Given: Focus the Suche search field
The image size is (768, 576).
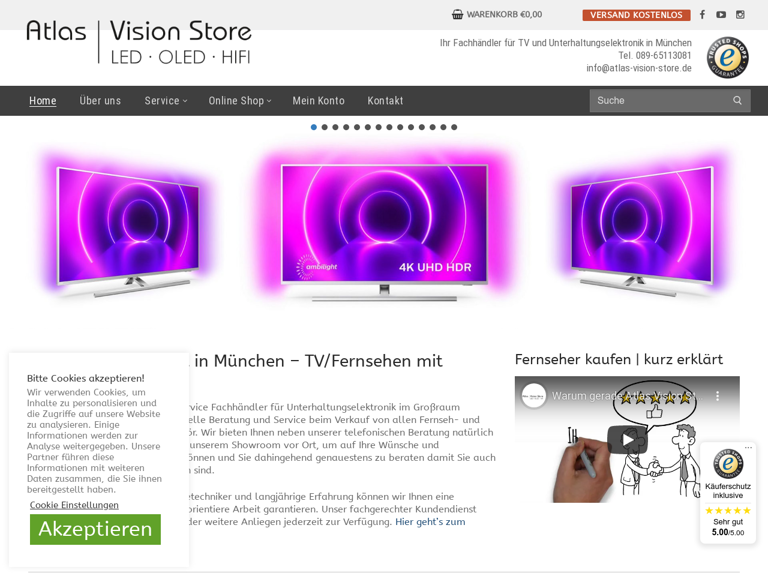Looking at the screenshot, I should pyautogui.click(x=660, y=100).
